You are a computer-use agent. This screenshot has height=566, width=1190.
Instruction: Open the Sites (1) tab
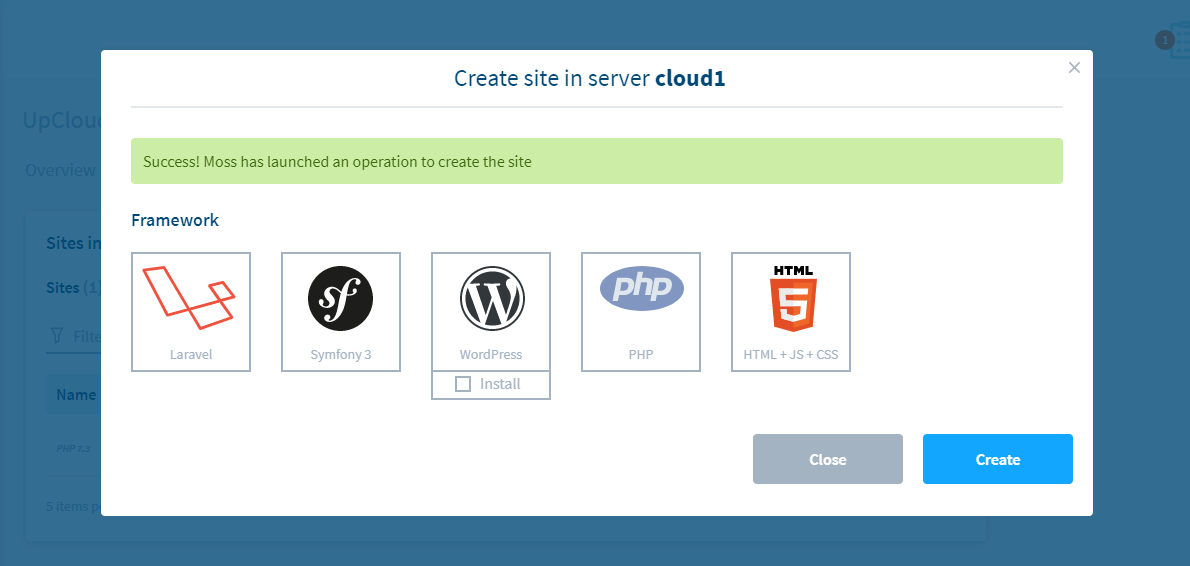(73, 288)
